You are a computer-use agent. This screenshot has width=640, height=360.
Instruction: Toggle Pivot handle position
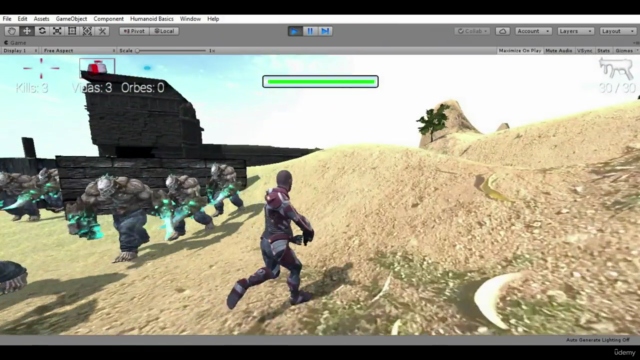click(134, 31)
